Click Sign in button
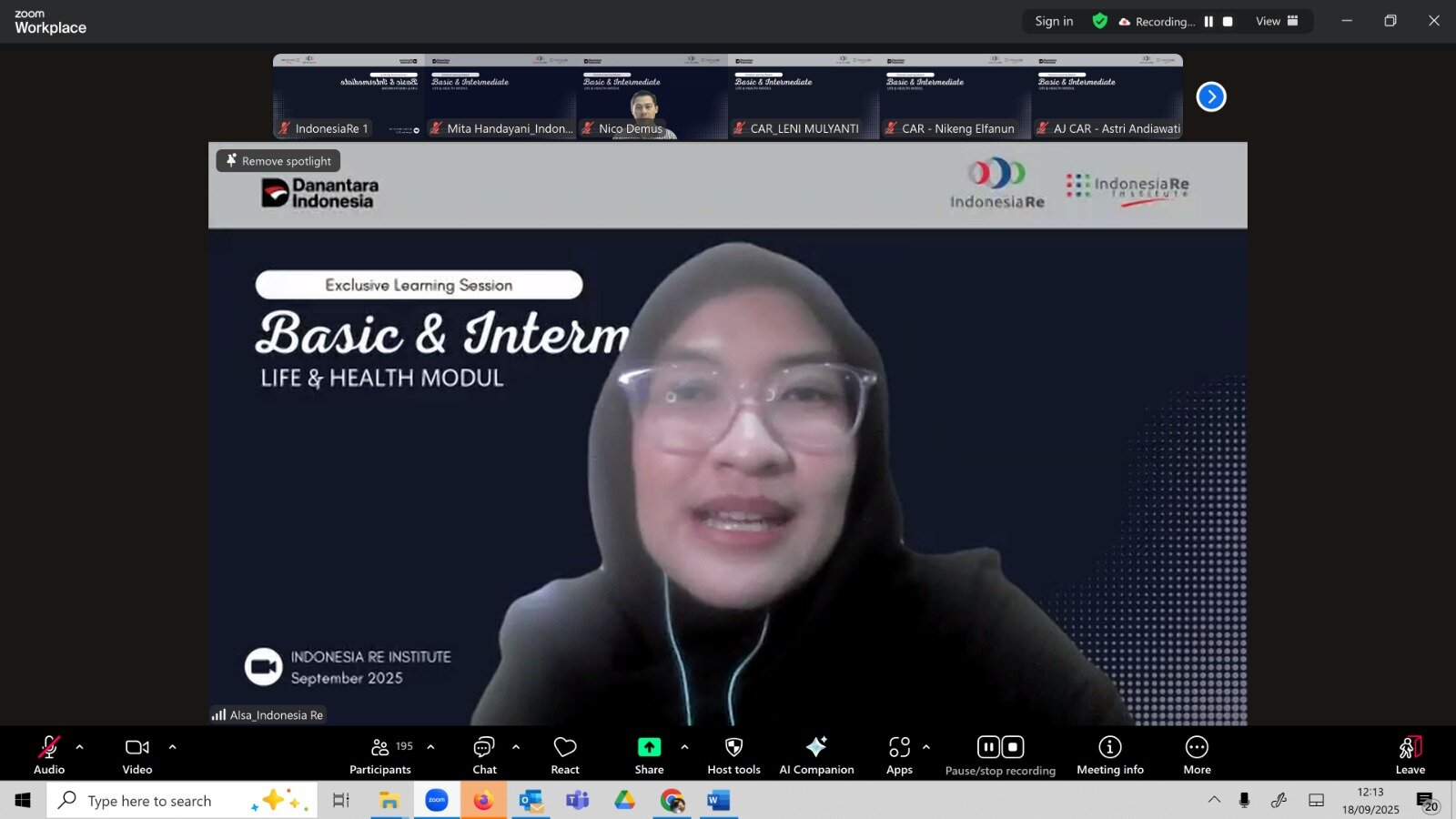 click(1054, 22)
